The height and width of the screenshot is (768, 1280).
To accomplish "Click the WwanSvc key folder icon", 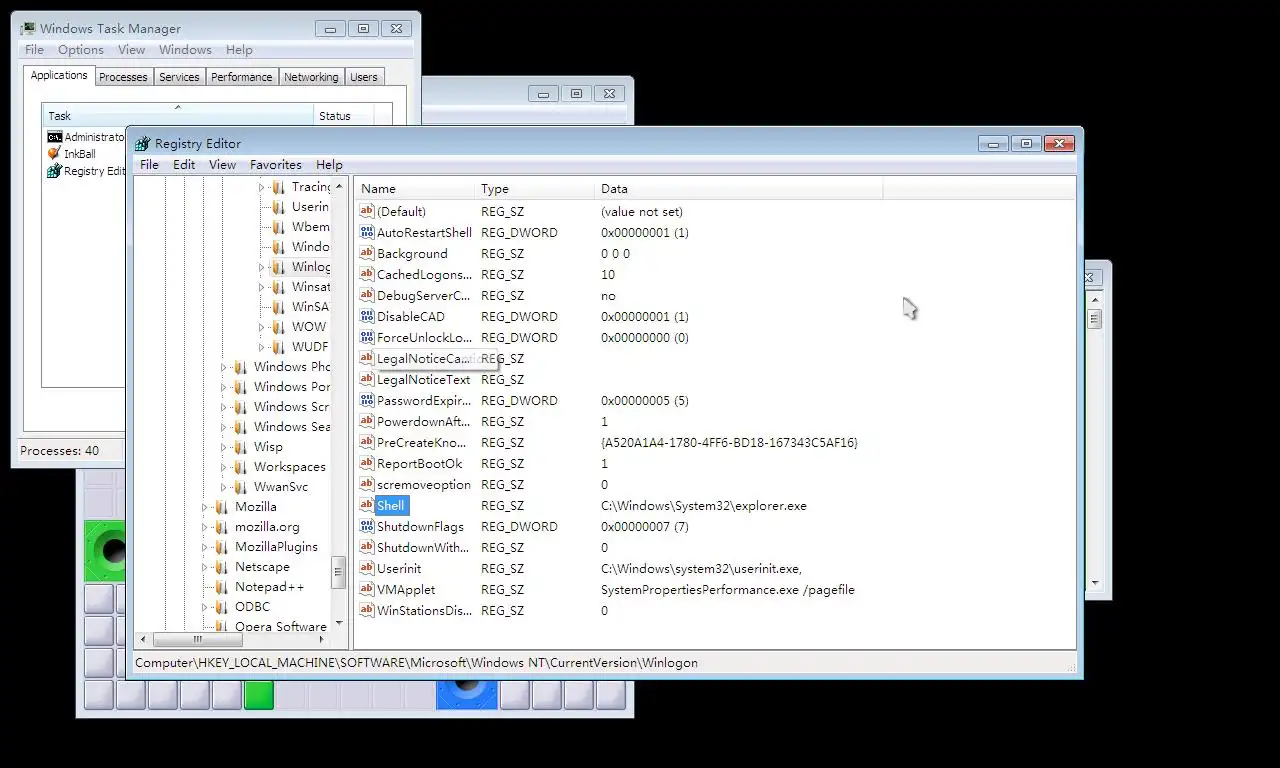I will click(x=240, y=487).
